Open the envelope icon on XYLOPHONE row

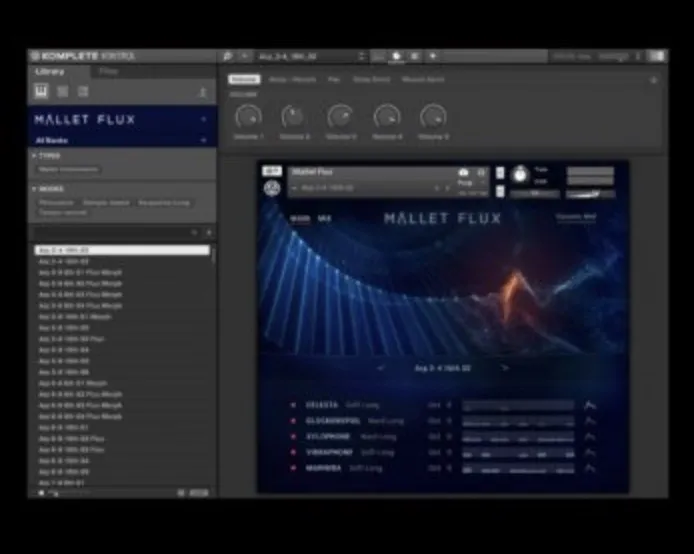(x=590, y=437)
